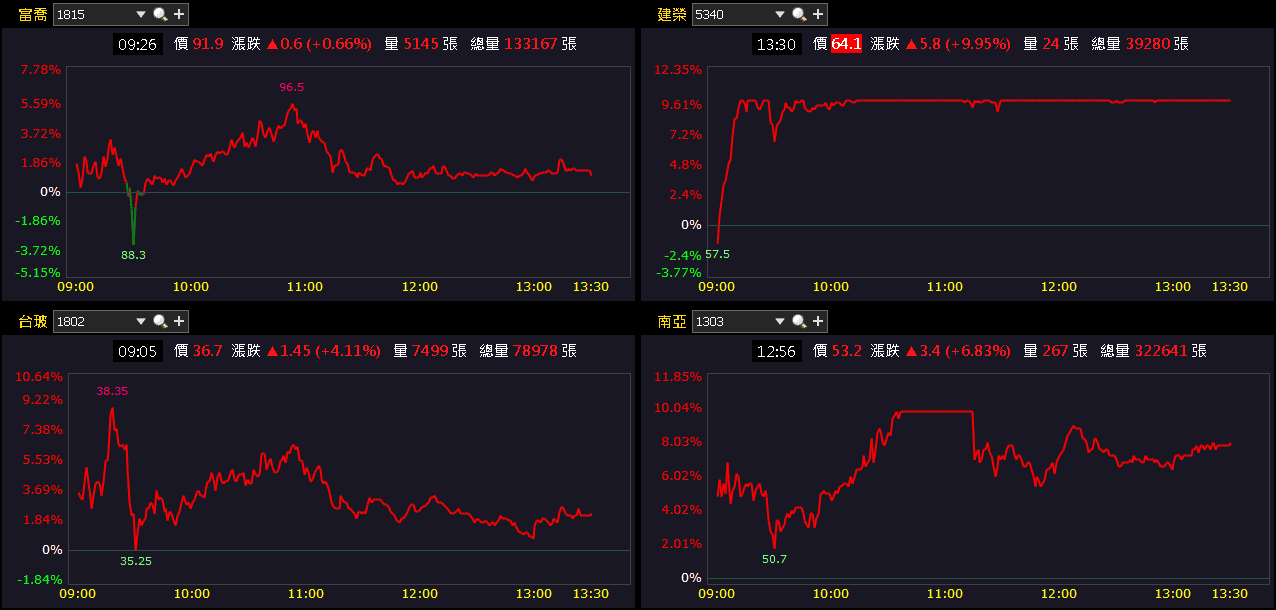Open the code 1303 dropdown in 南亞 panel
The height and width of the screenshot is (610, 1276).
click(x=780, y=321)
